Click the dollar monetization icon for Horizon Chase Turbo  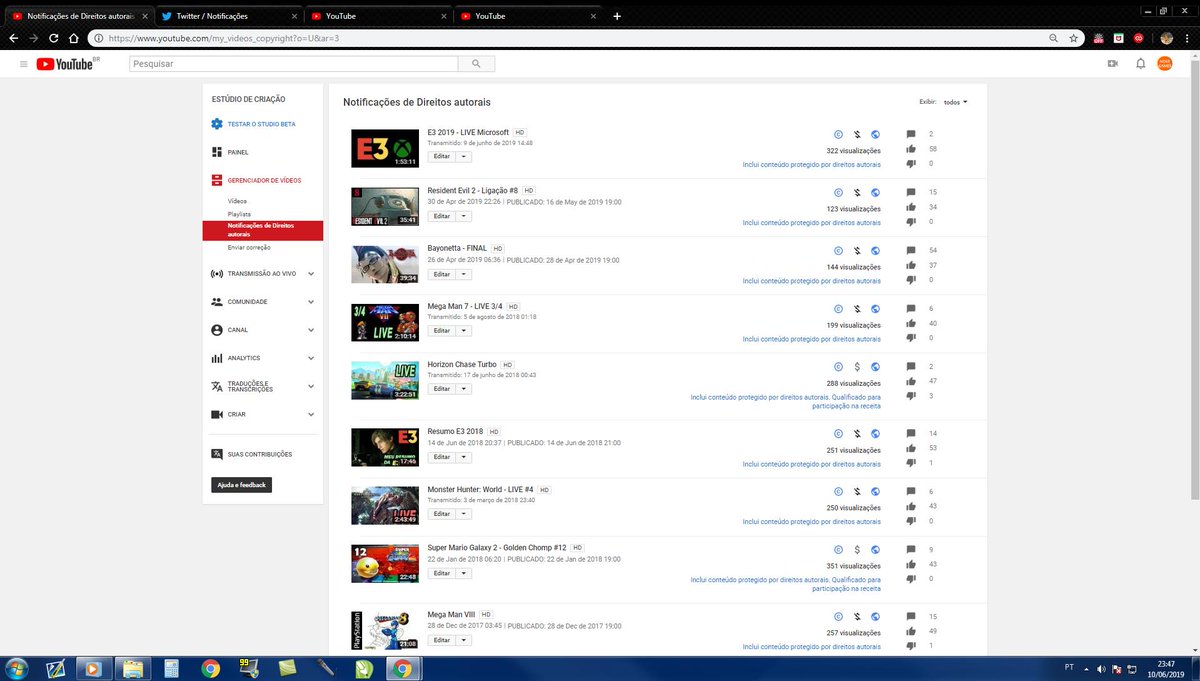[x=857, y=366]
